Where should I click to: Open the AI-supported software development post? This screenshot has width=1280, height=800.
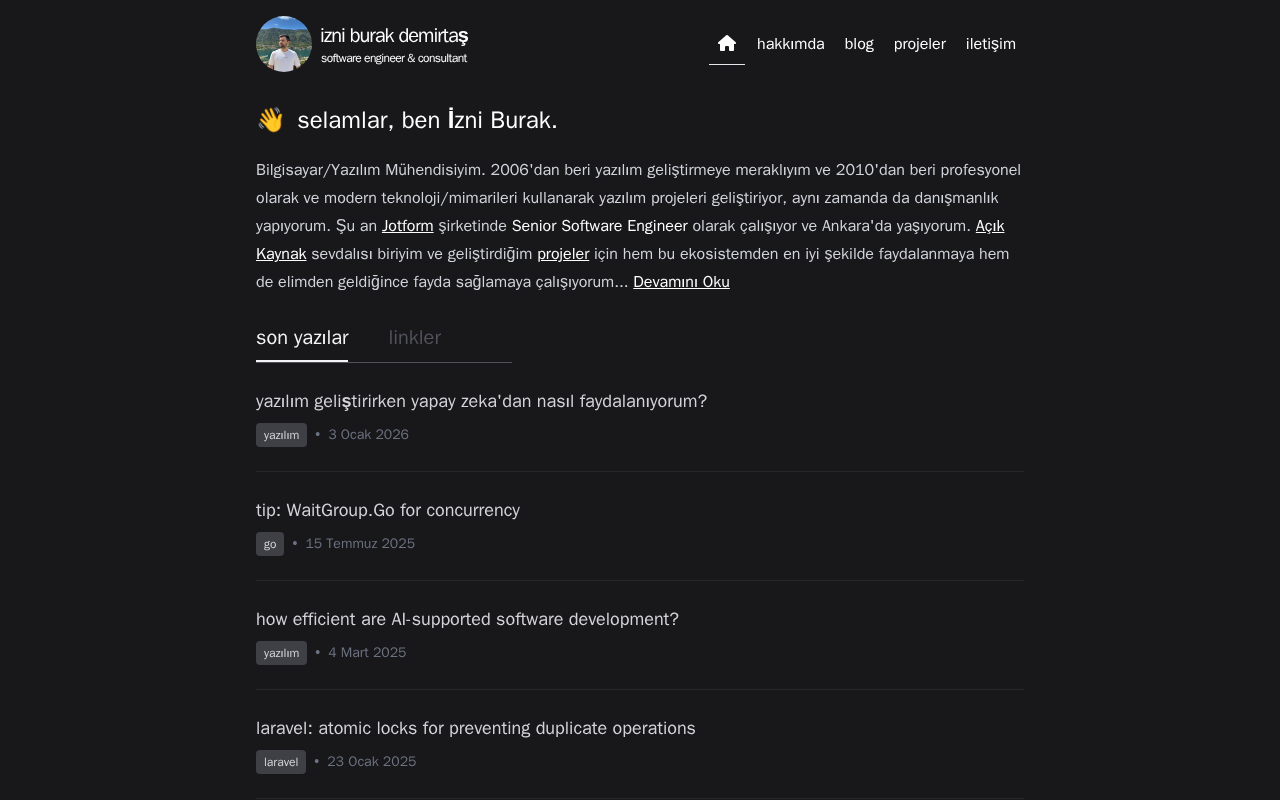point(467,619)
